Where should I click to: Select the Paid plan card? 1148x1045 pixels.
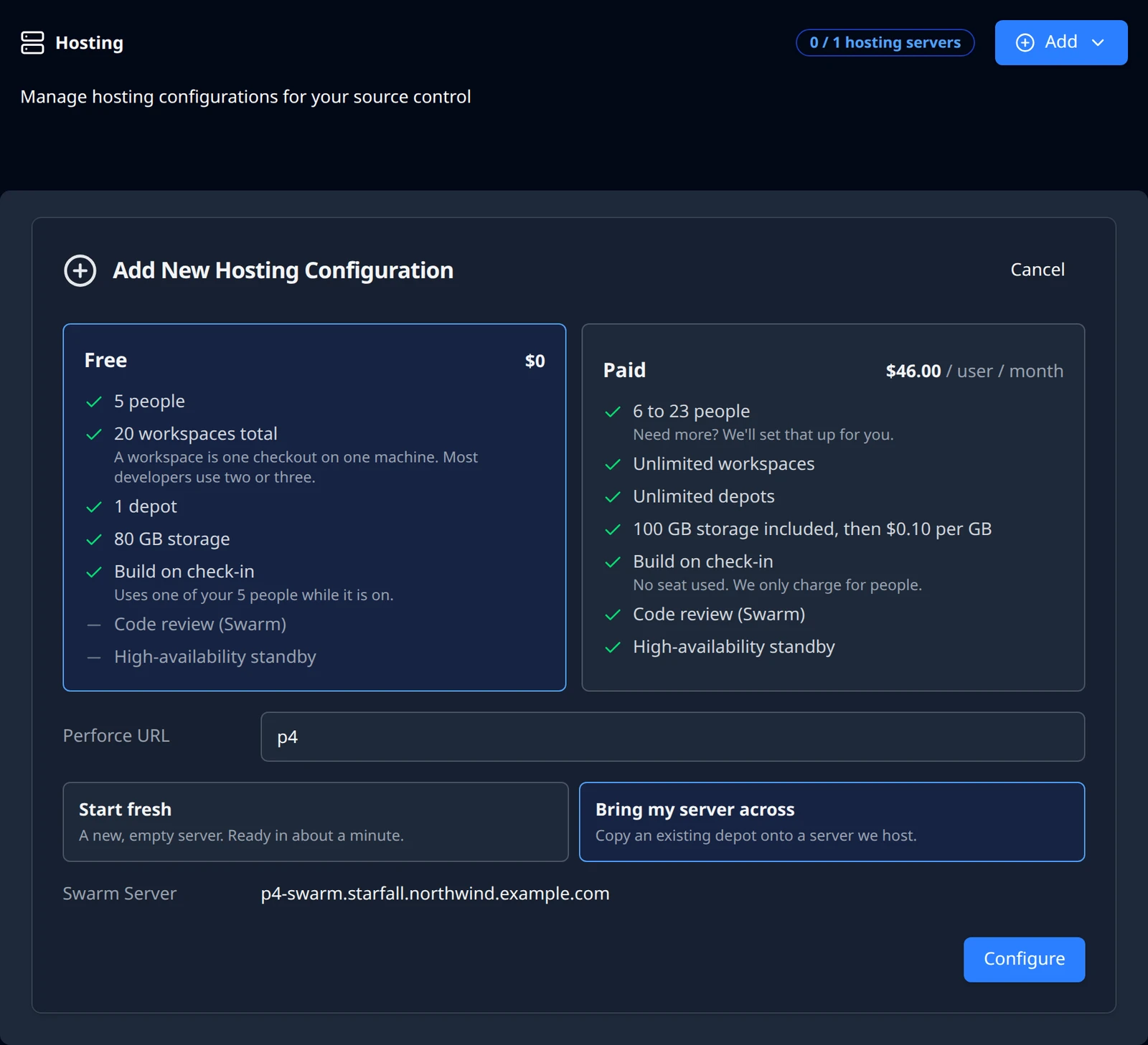[x=833, y=507]
